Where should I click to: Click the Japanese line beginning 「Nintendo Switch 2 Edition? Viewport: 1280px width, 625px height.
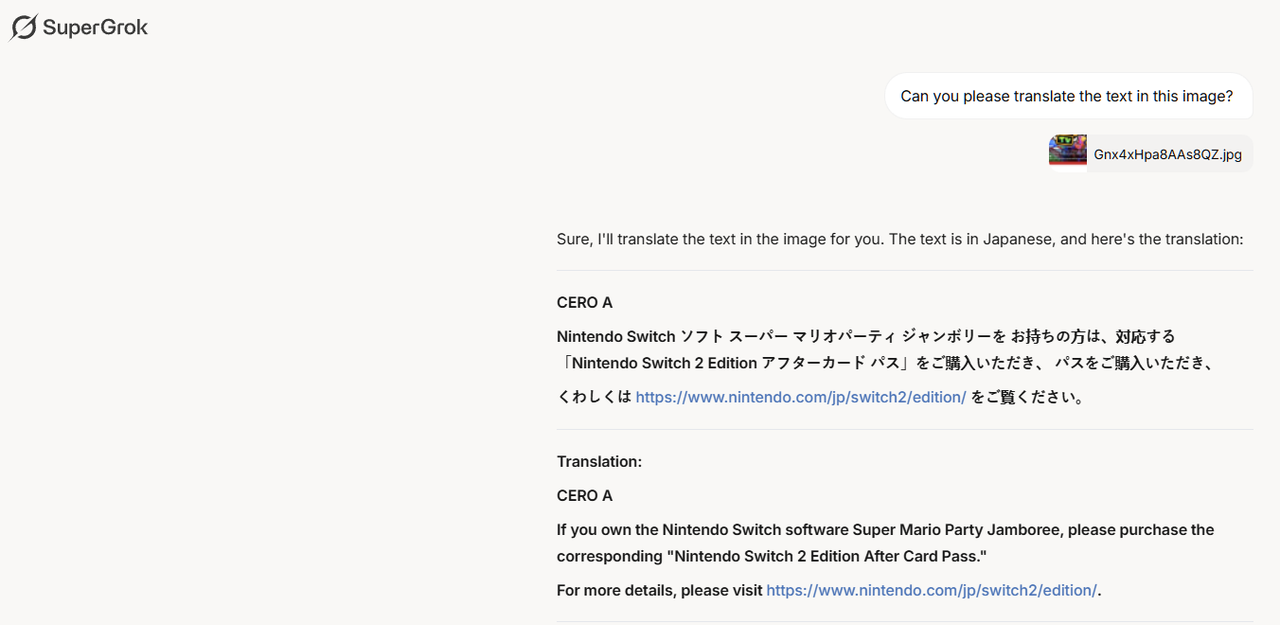click(885, 363)
